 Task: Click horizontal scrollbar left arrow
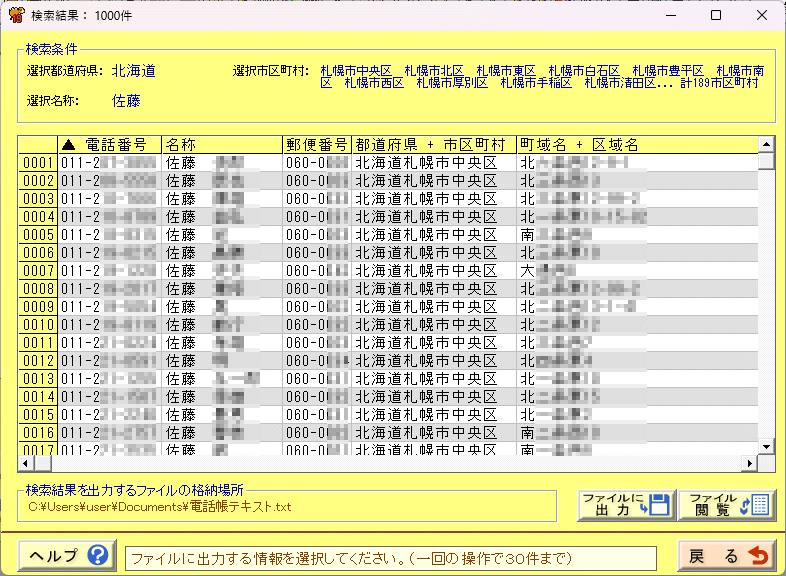click(26, 463)
